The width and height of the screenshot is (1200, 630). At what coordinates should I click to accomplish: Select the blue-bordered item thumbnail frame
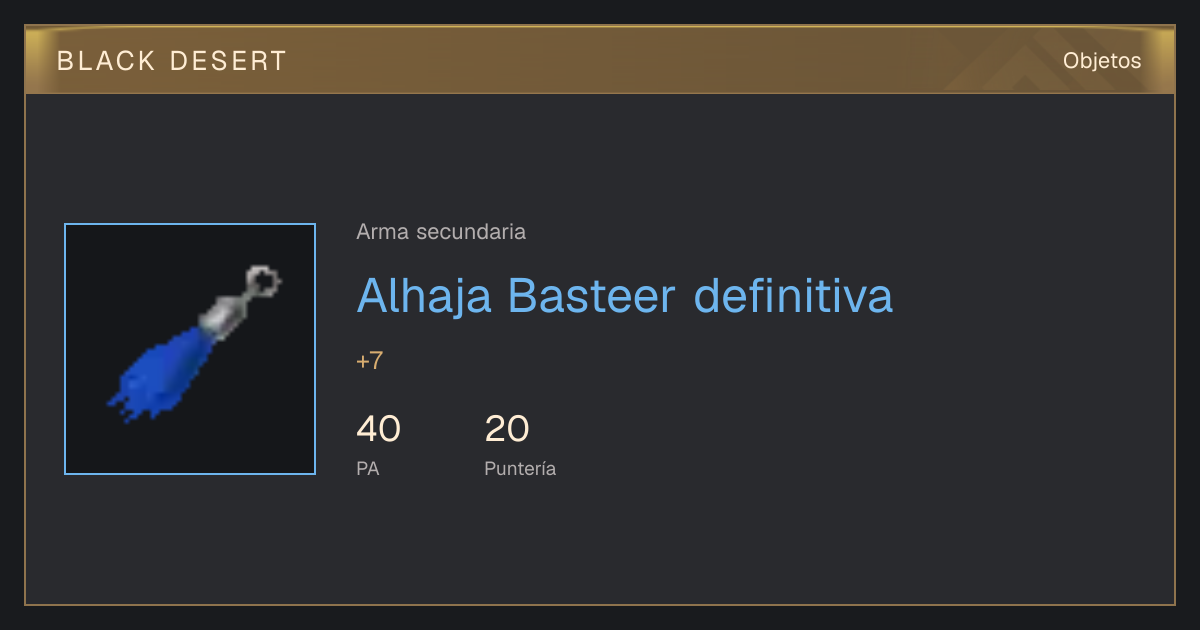(x=190, y=349)
